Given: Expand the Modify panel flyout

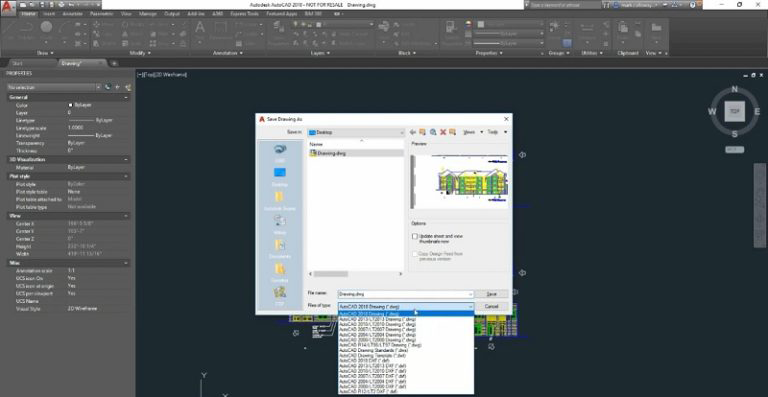Looking at the screenshot, I should click(x=140, y=53).
